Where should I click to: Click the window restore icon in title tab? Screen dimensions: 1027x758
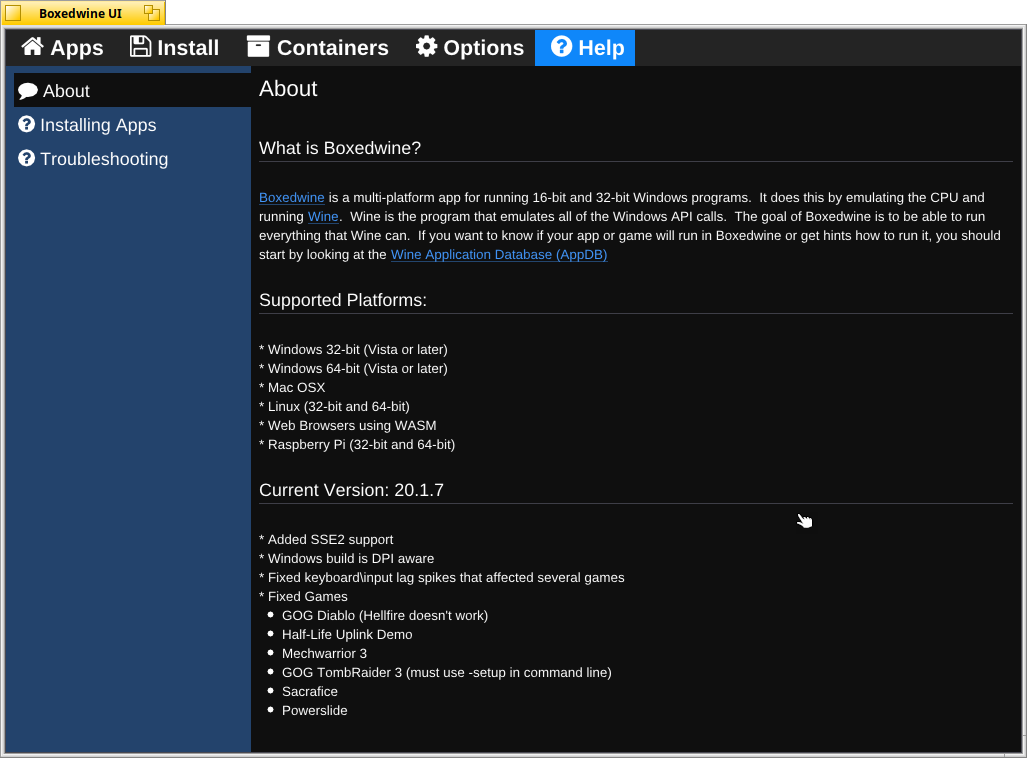[152, 12]
